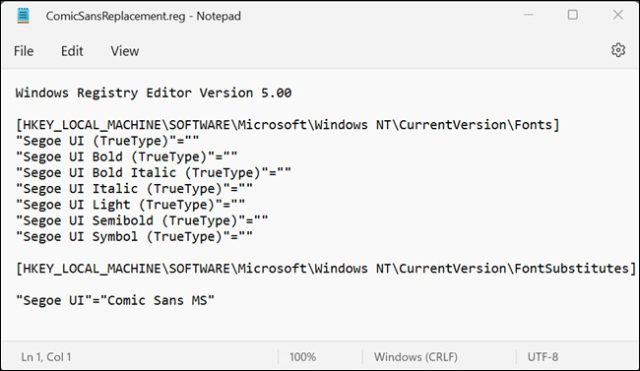Open the File menu
Viewport: 640px width, 371px height.
pos(24,51)
